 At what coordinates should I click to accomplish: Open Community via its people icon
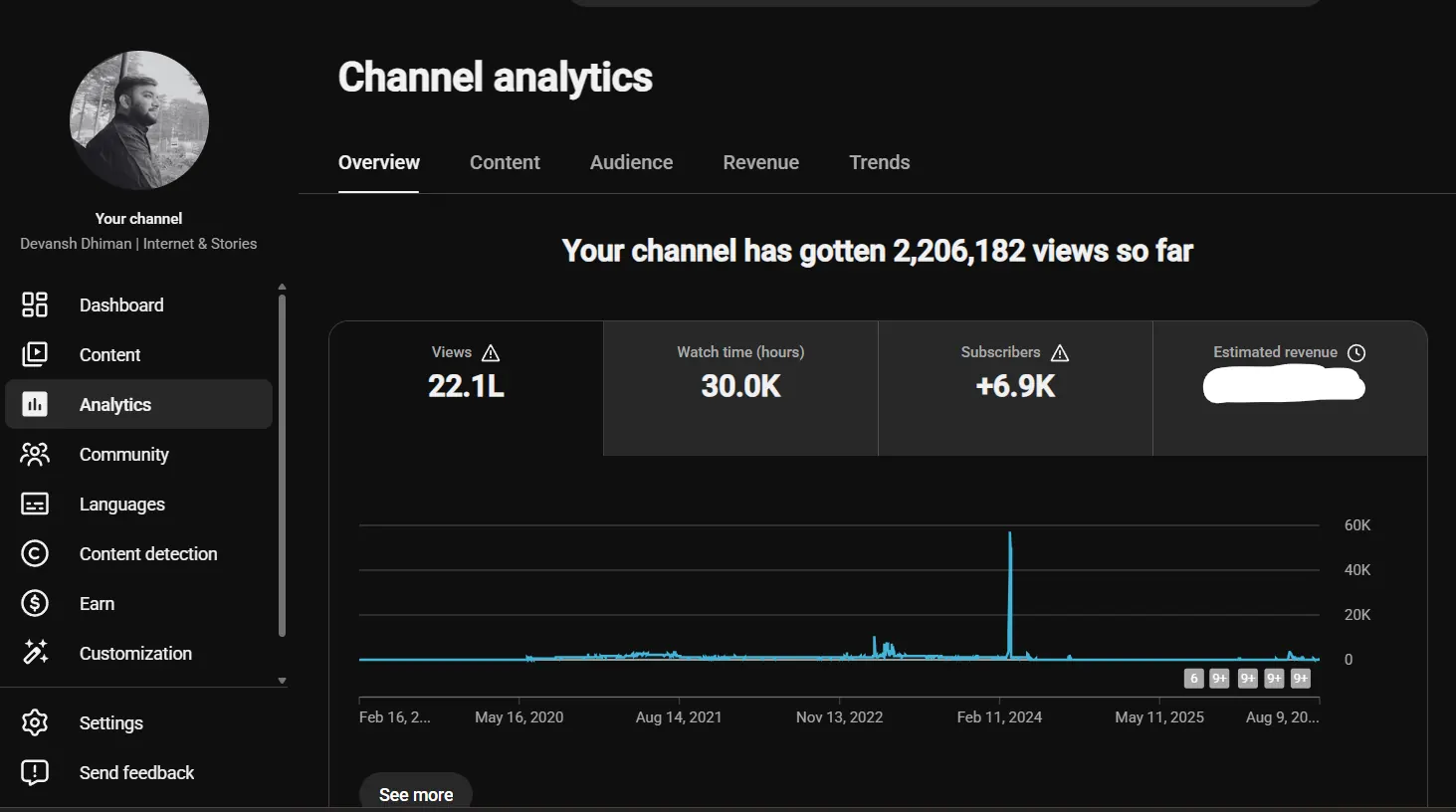(35, 454)
